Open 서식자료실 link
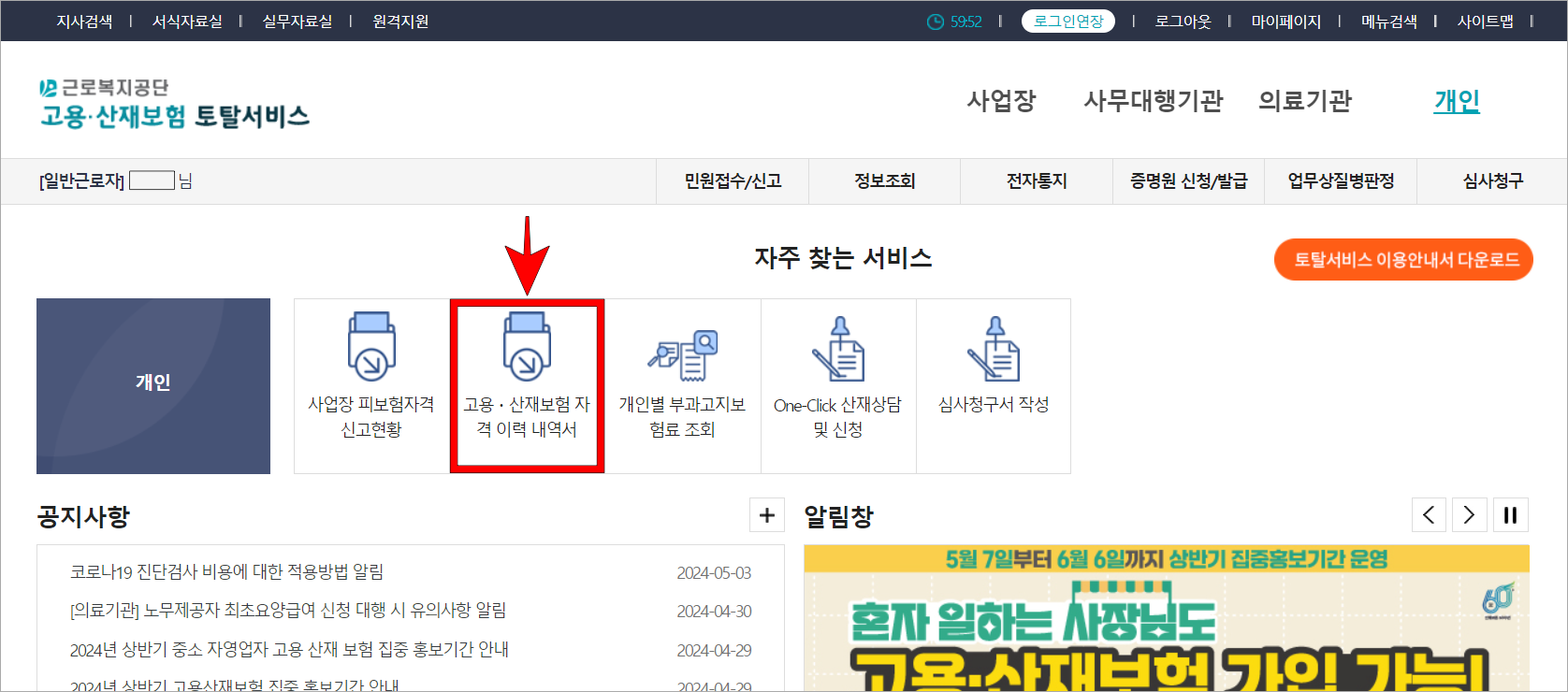The width and height of the screenshot is (1568, 692). [x=187, y=22]
